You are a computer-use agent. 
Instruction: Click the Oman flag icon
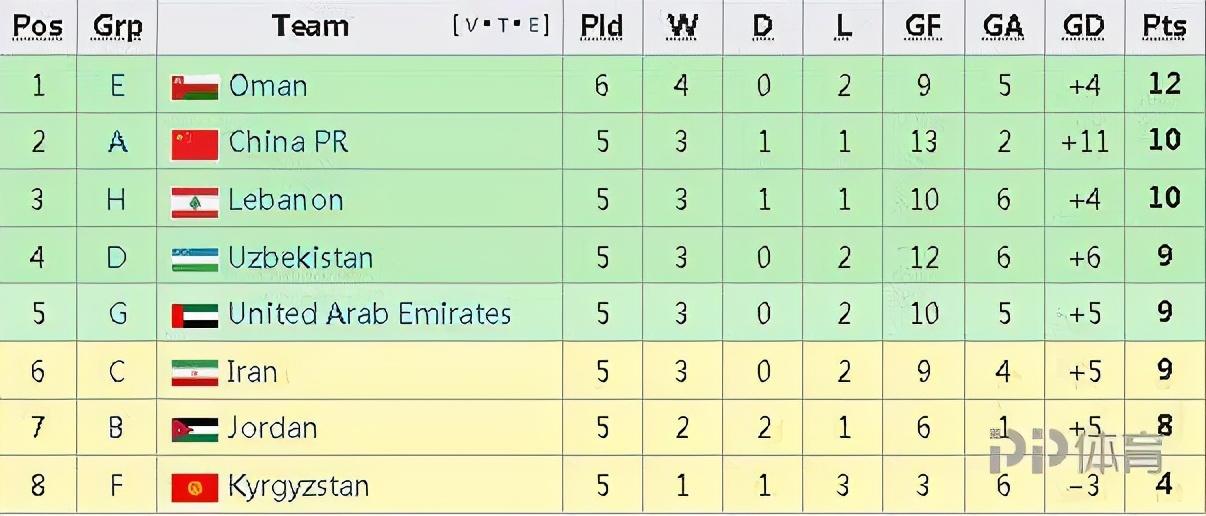coord(194,86)
